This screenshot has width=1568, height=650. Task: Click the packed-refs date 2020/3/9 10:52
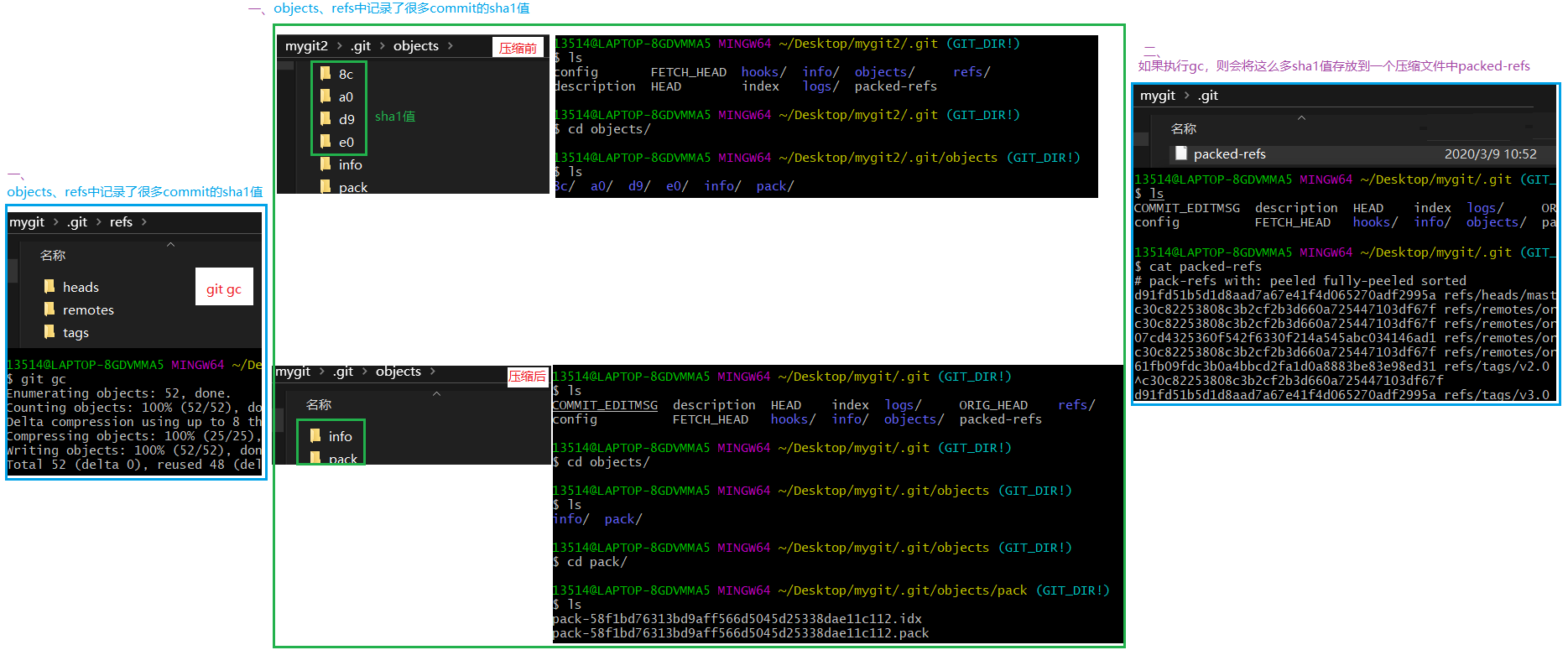point(1490,153)
